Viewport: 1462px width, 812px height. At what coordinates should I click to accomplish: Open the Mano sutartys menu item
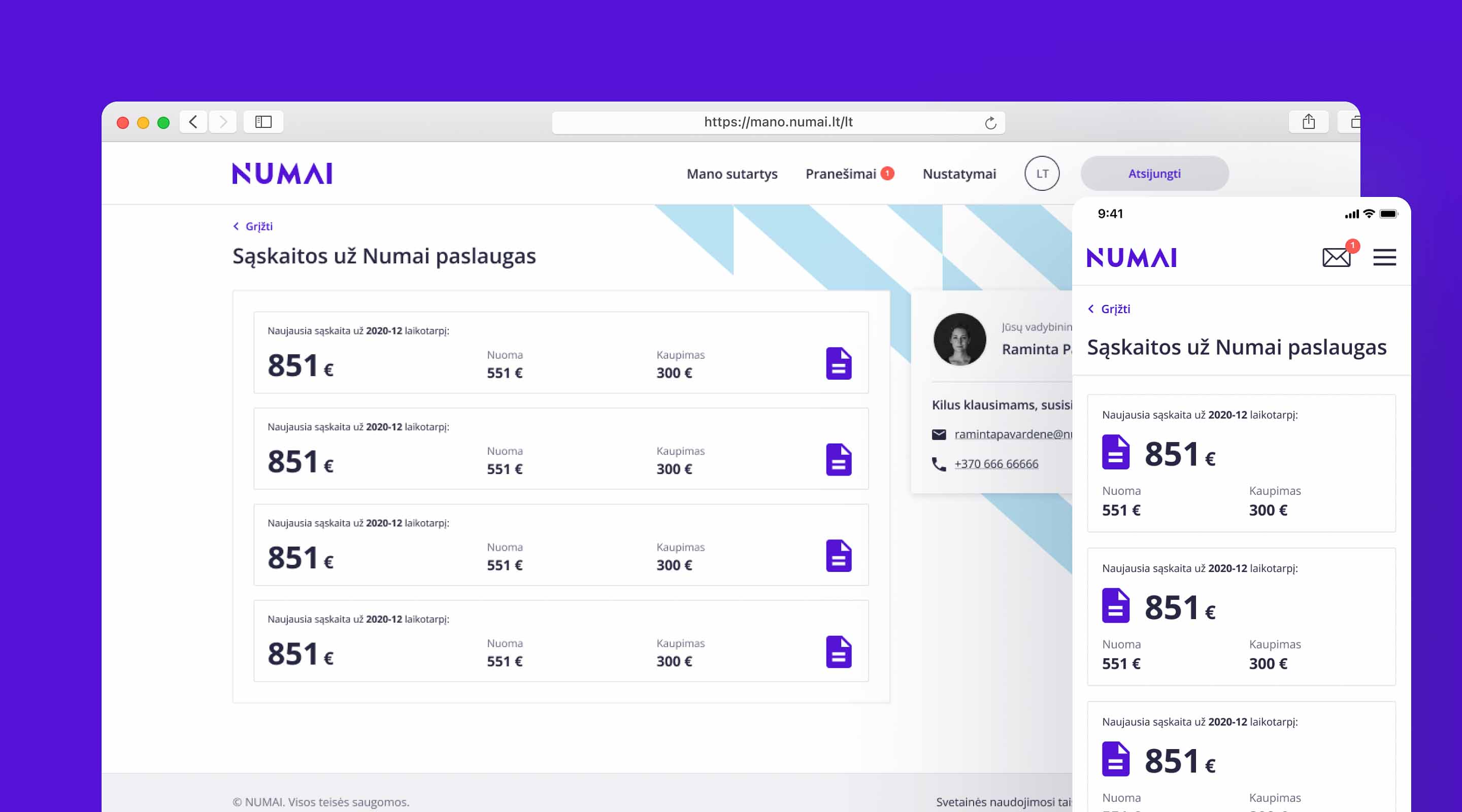(732, 174)
